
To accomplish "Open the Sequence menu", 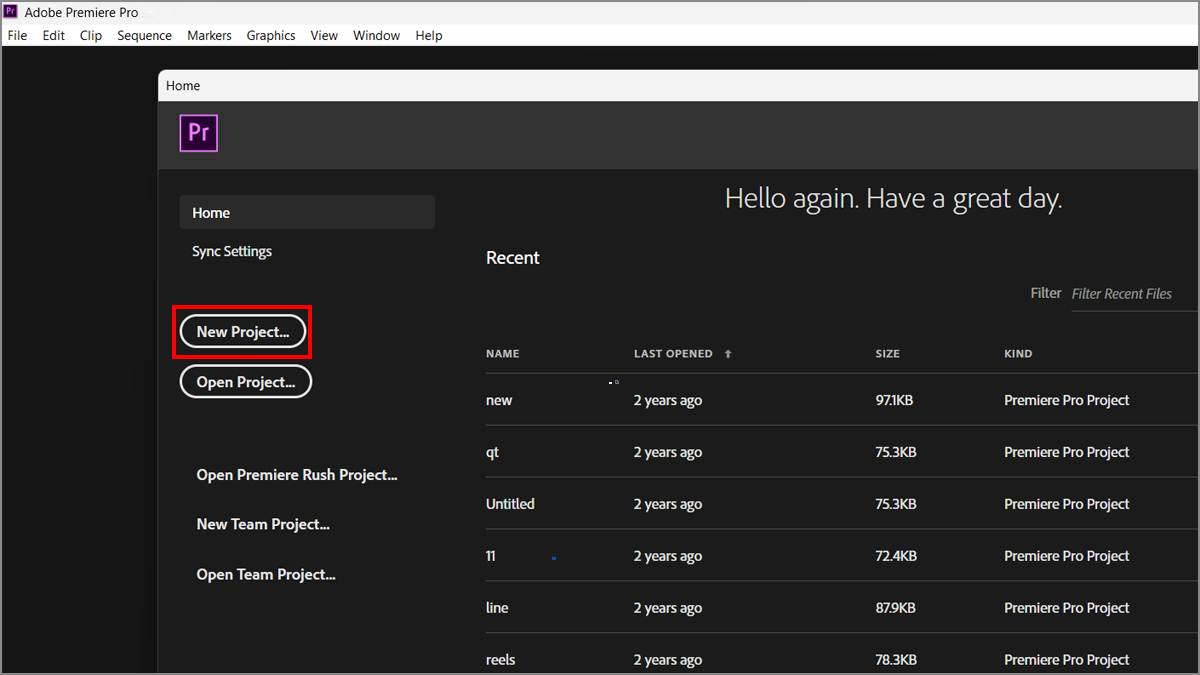I will [x=145, y=35].
